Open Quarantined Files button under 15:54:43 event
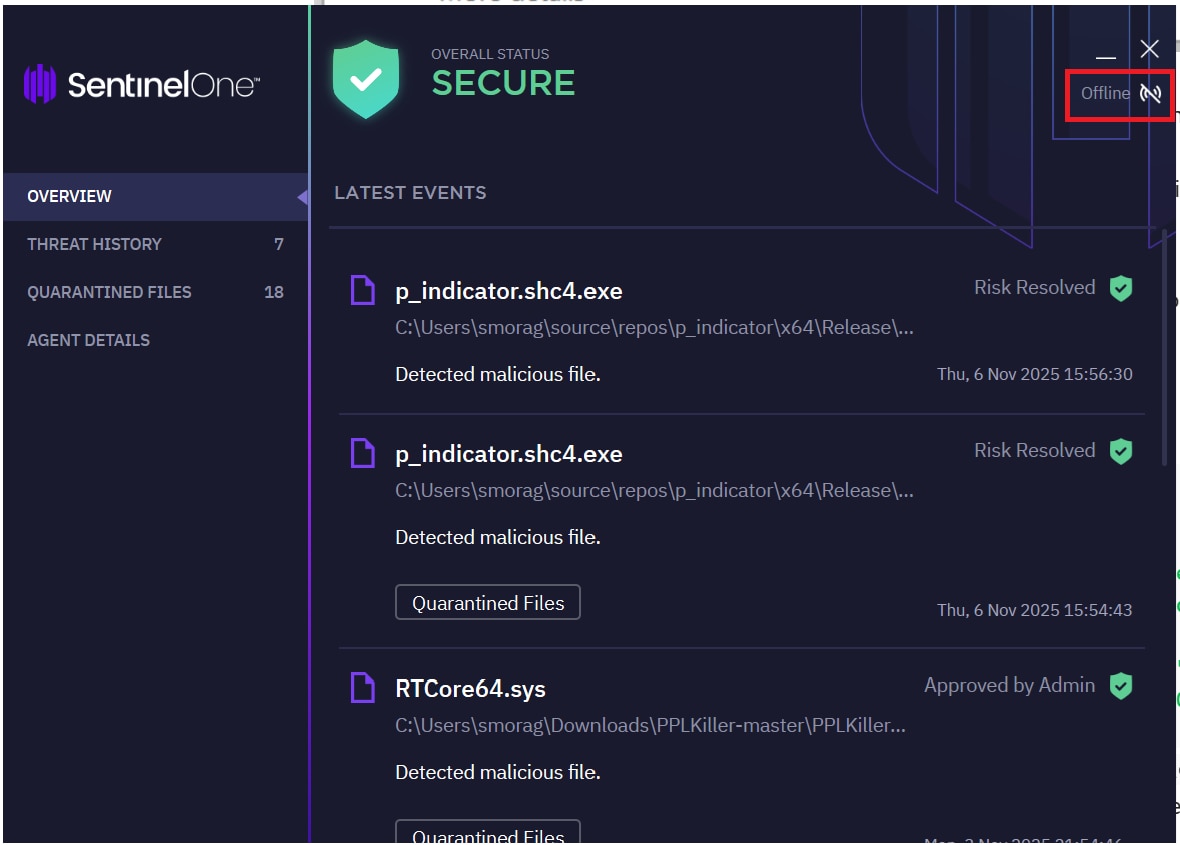1180x845 pixels. 488,603
